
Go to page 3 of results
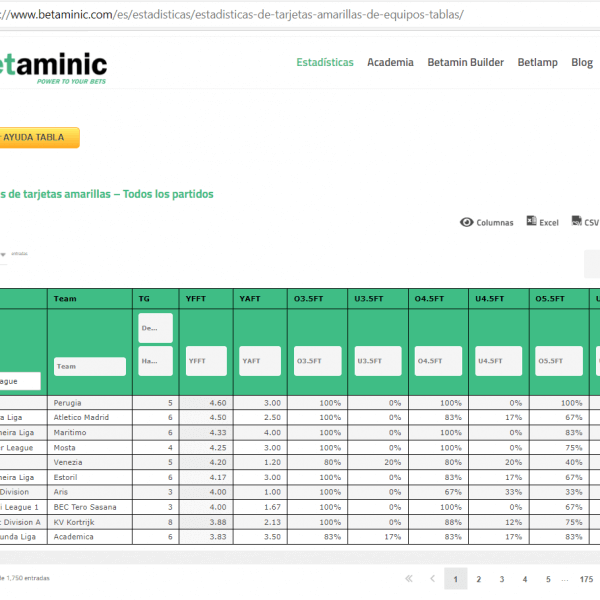point(502,579)
